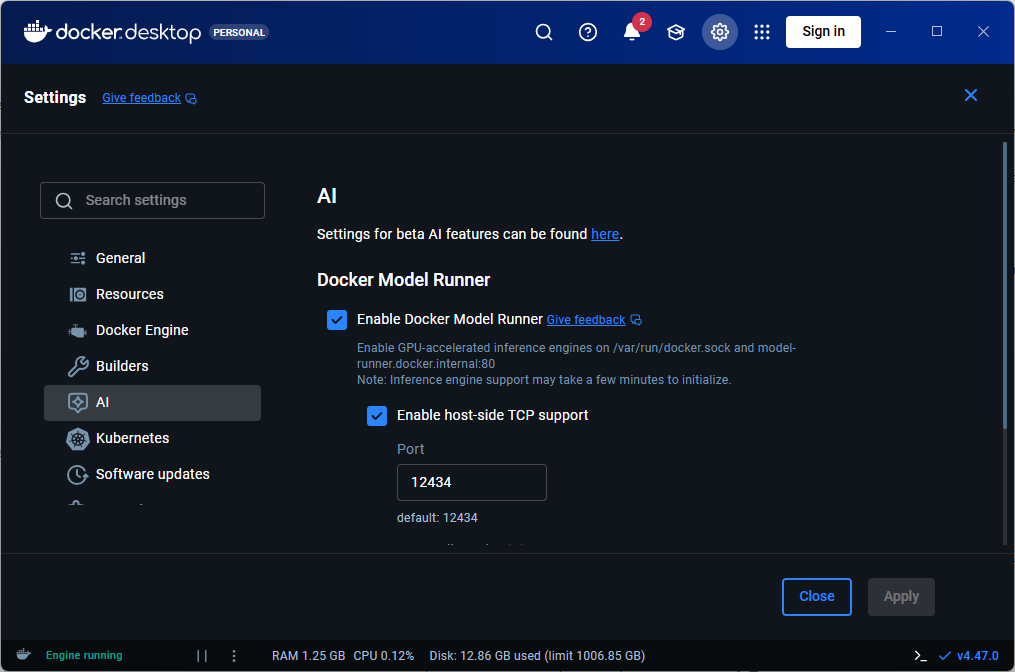The height and width of the screenshot is (672, 1015).
Task: Open the Learning Center graduation cap icon
Action: tap(676, 32)
